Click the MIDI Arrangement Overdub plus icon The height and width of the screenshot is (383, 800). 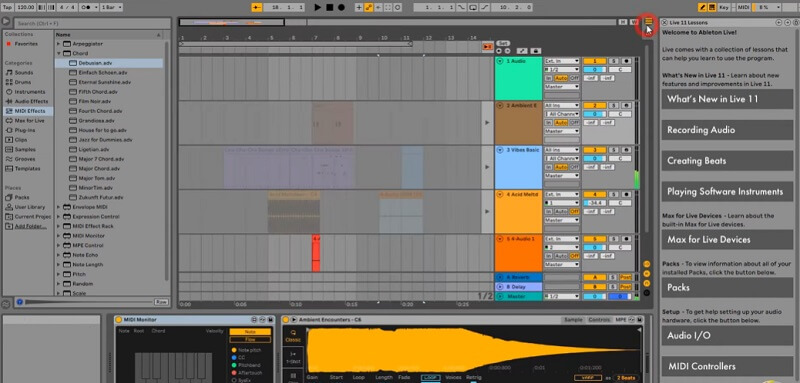359,7
